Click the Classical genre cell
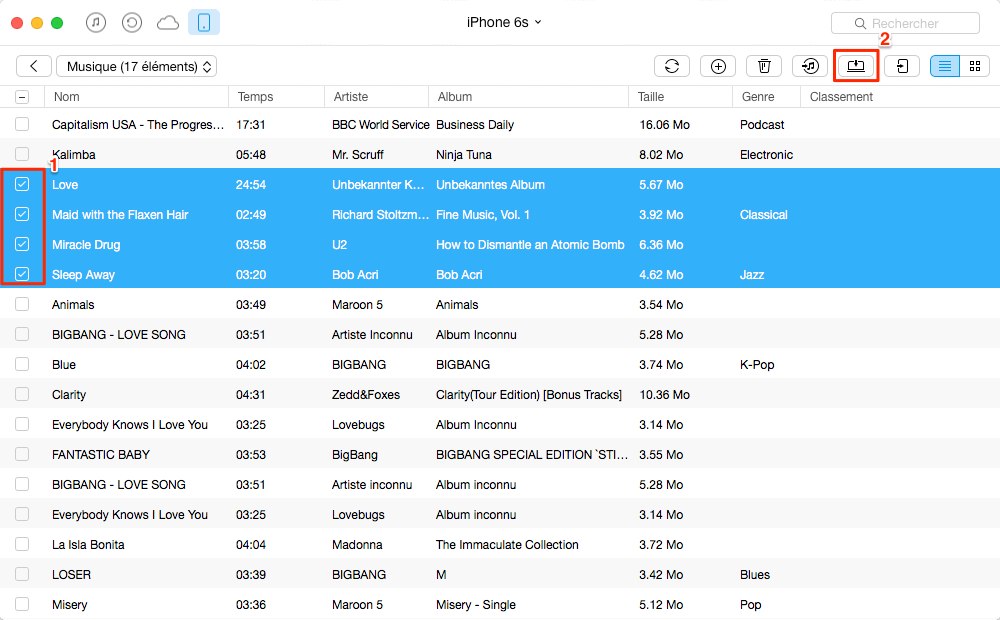The image size is (1000, 620). click(x=763, y=215)
